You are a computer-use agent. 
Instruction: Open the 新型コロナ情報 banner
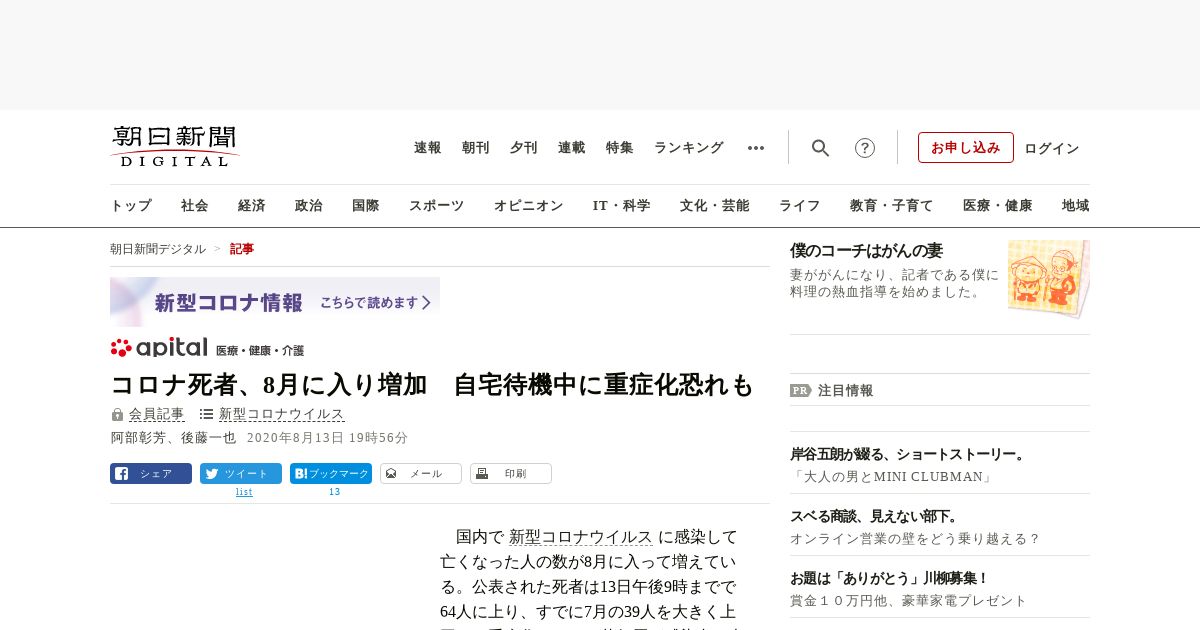coord(275,302)
